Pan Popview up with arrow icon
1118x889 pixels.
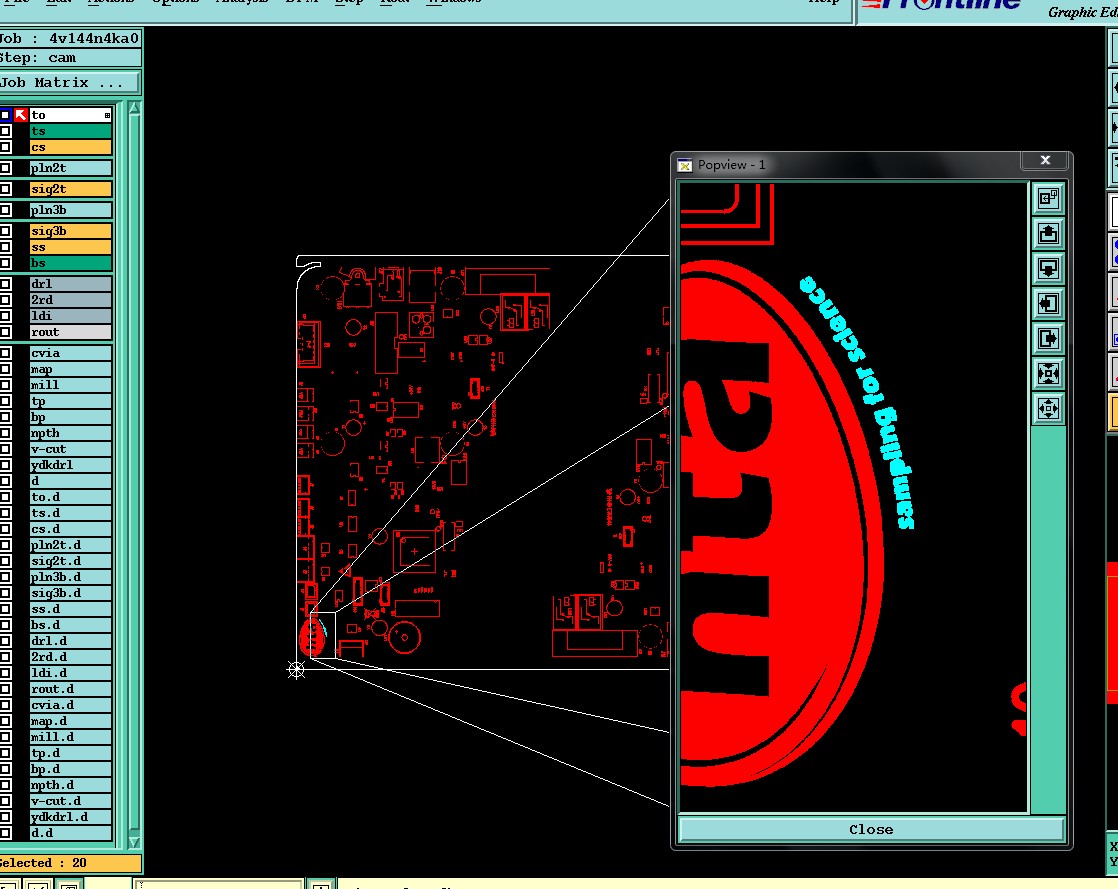tap(1048, 233)
